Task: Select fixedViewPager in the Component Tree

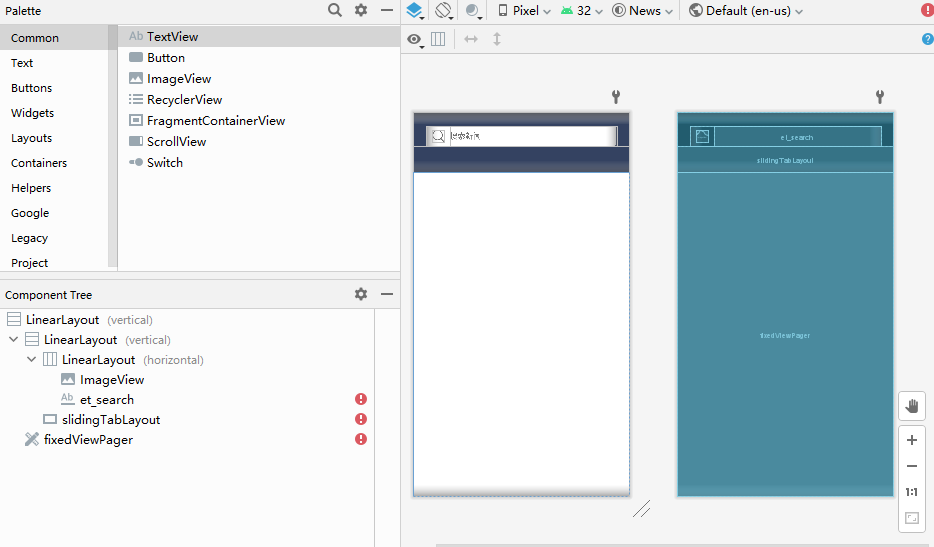Action: pyautogui.click(x=88, y=439)
